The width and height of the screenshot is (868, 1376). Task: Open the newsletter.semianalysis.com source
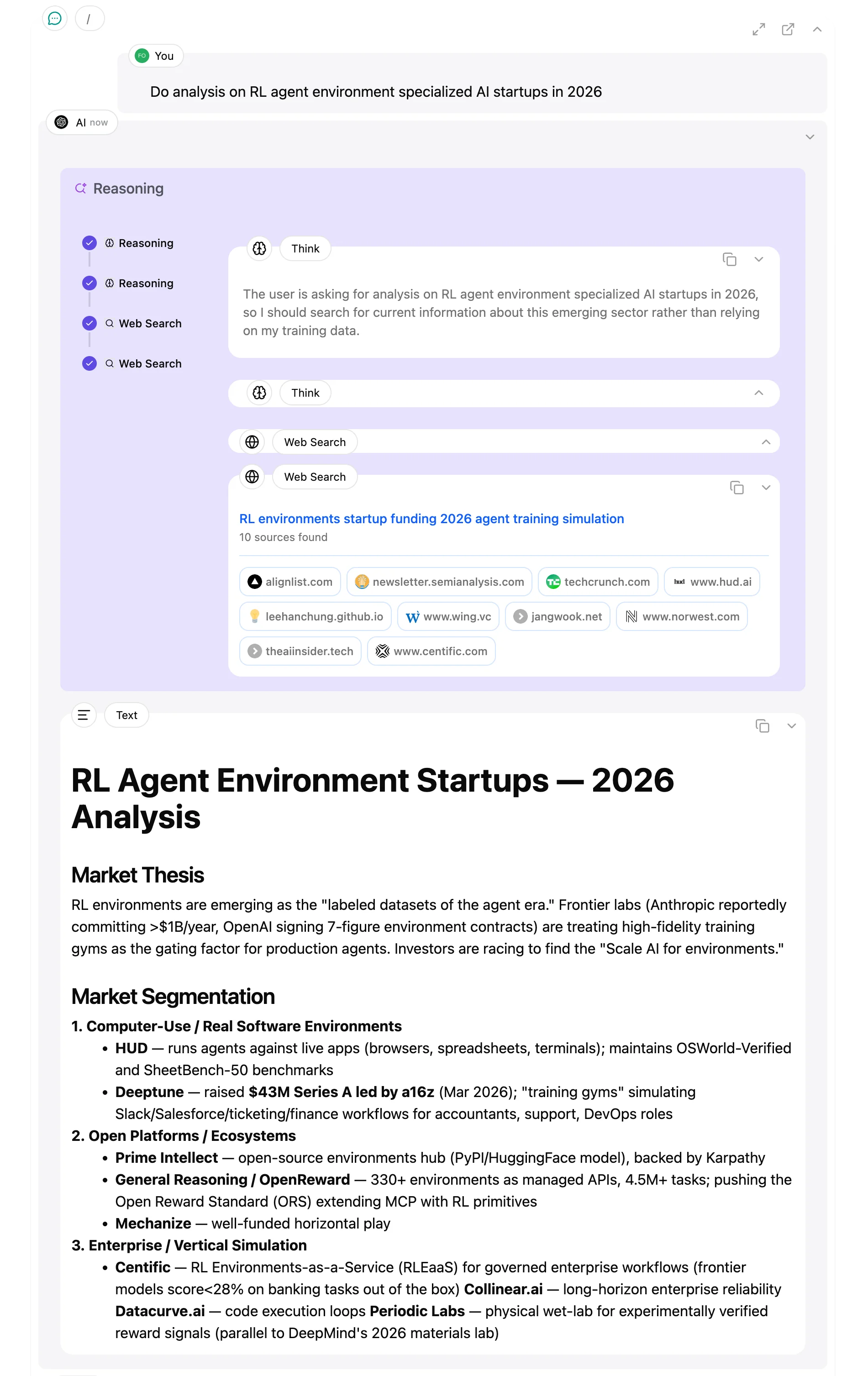[x=439, y=582]
